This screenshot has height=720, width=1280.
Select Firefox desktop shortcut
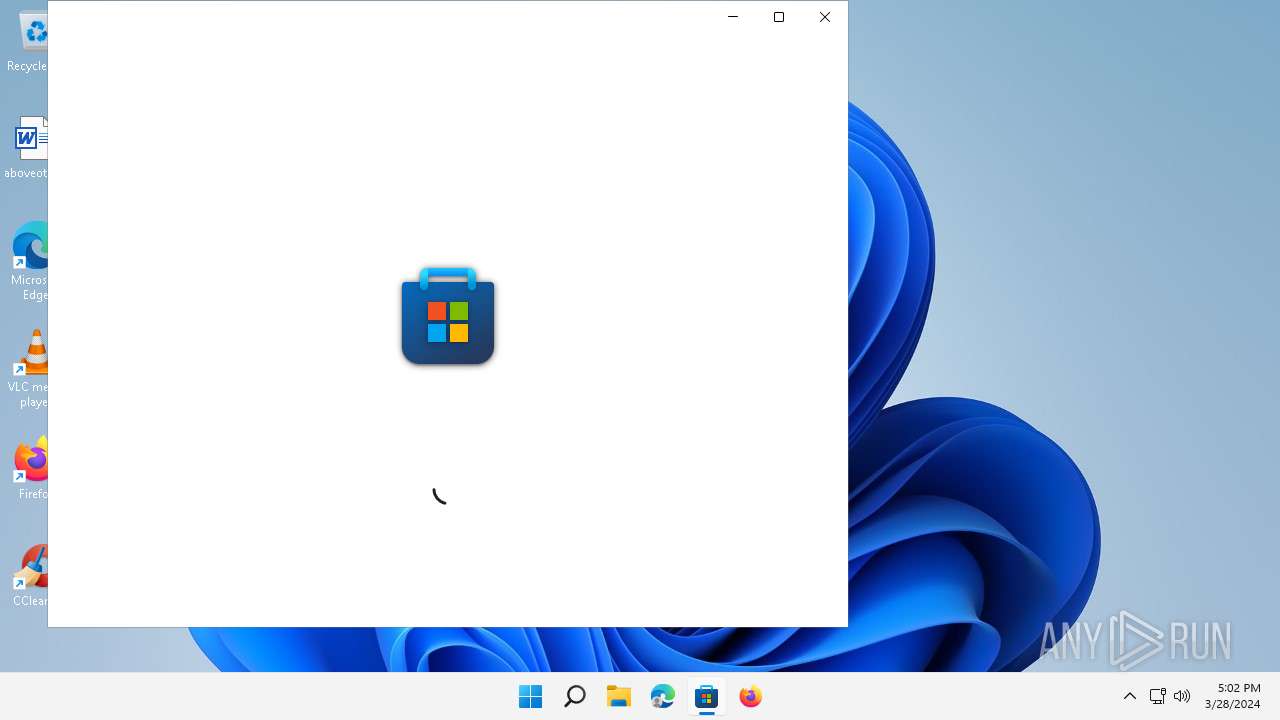coord(32,468)
